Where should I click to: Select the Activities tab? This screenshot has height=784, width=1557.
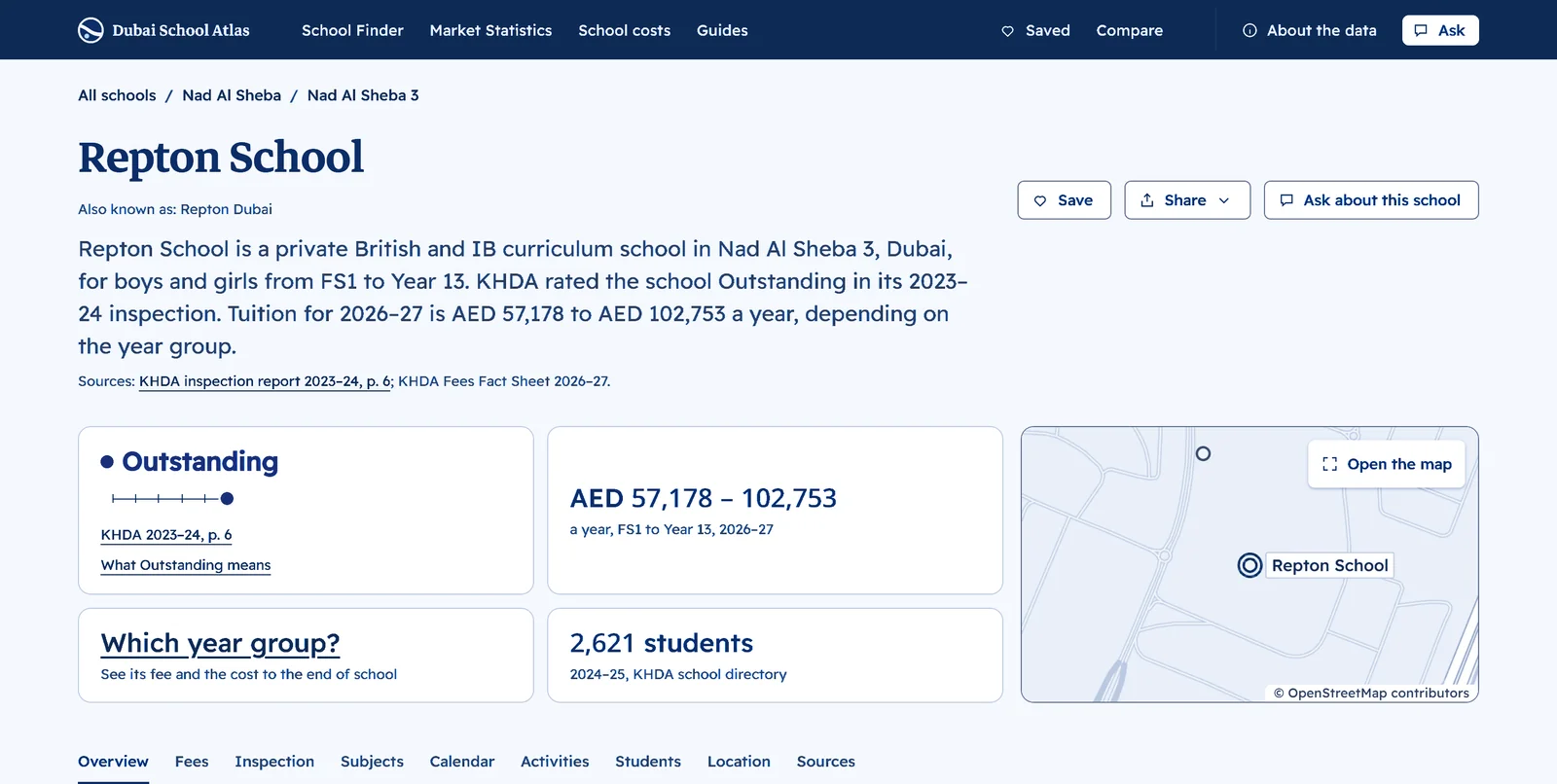(555, 762)
